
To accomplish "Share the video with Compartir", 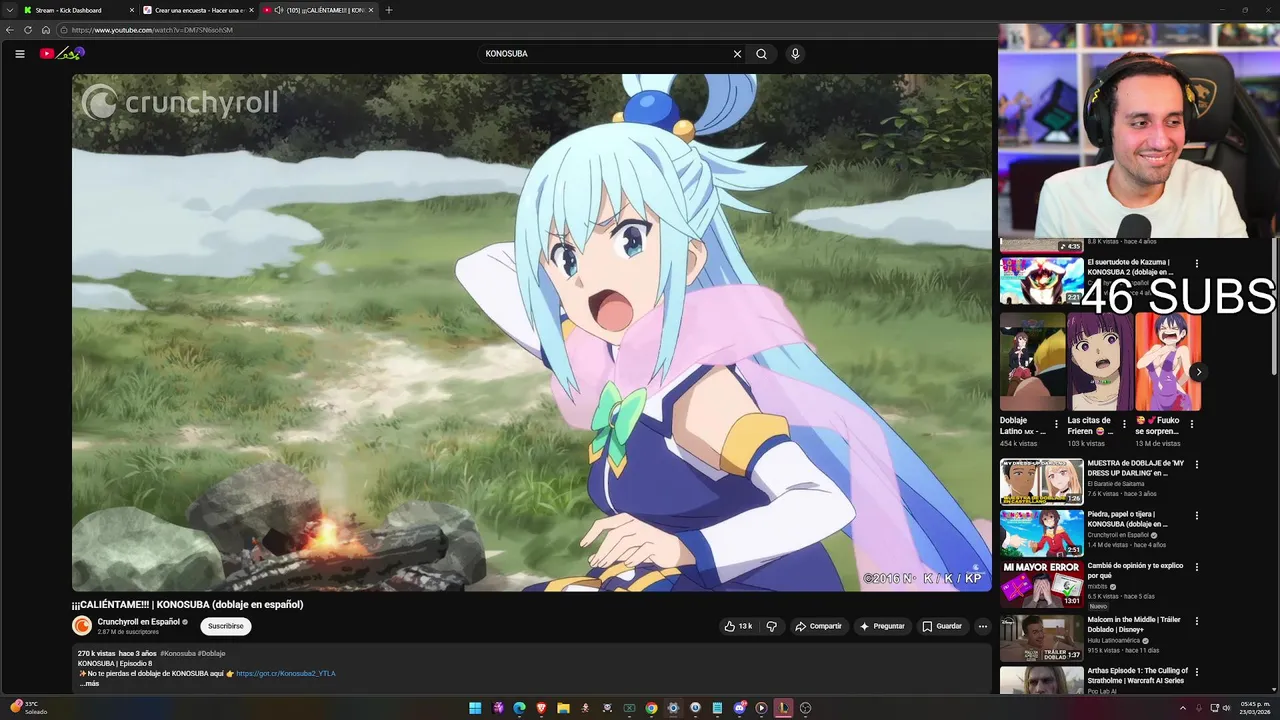I will pyautogui.click(x=818, y=626).
